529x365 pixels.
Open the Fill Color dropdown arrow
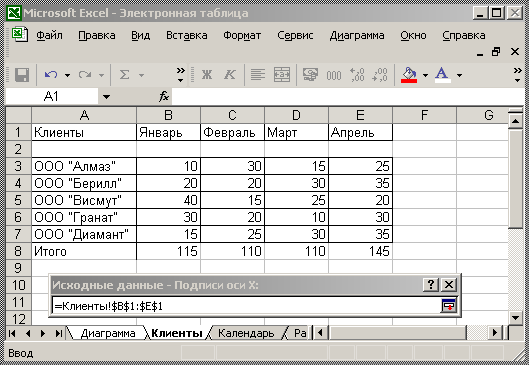(x=425, y=75)
